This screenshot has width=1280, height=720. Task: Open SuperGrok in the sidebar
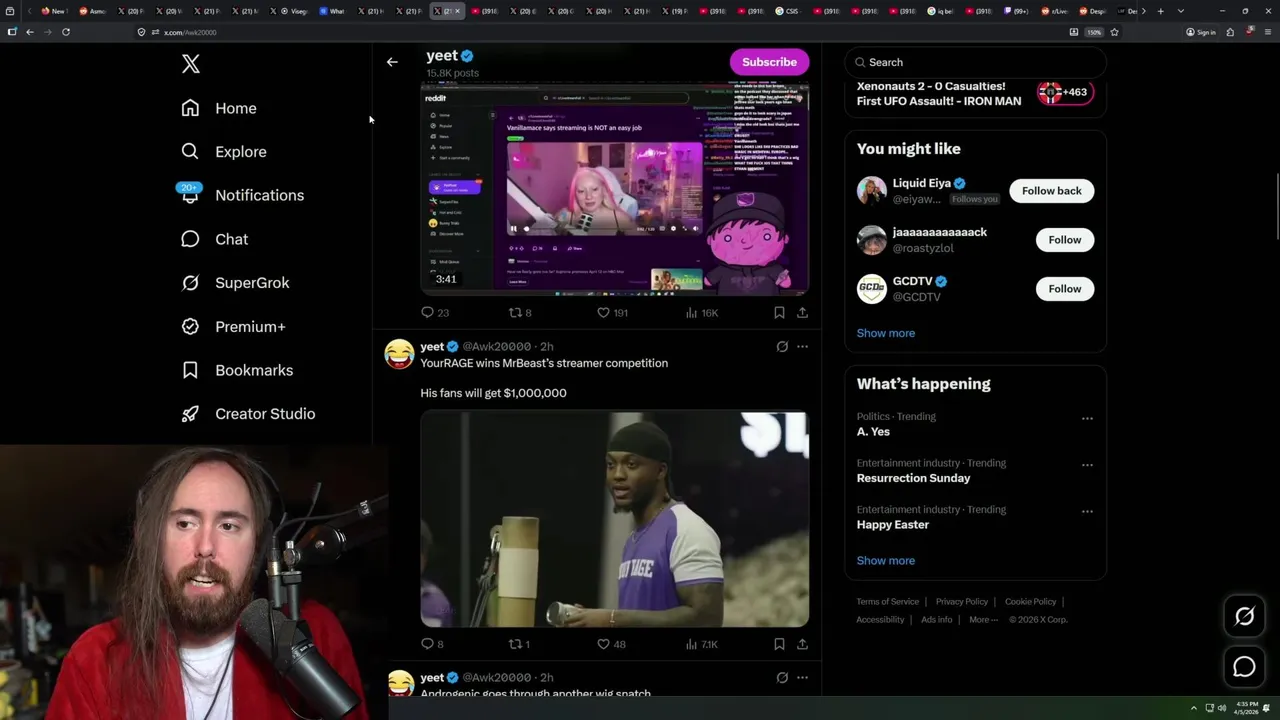click(x=235, y=283)
